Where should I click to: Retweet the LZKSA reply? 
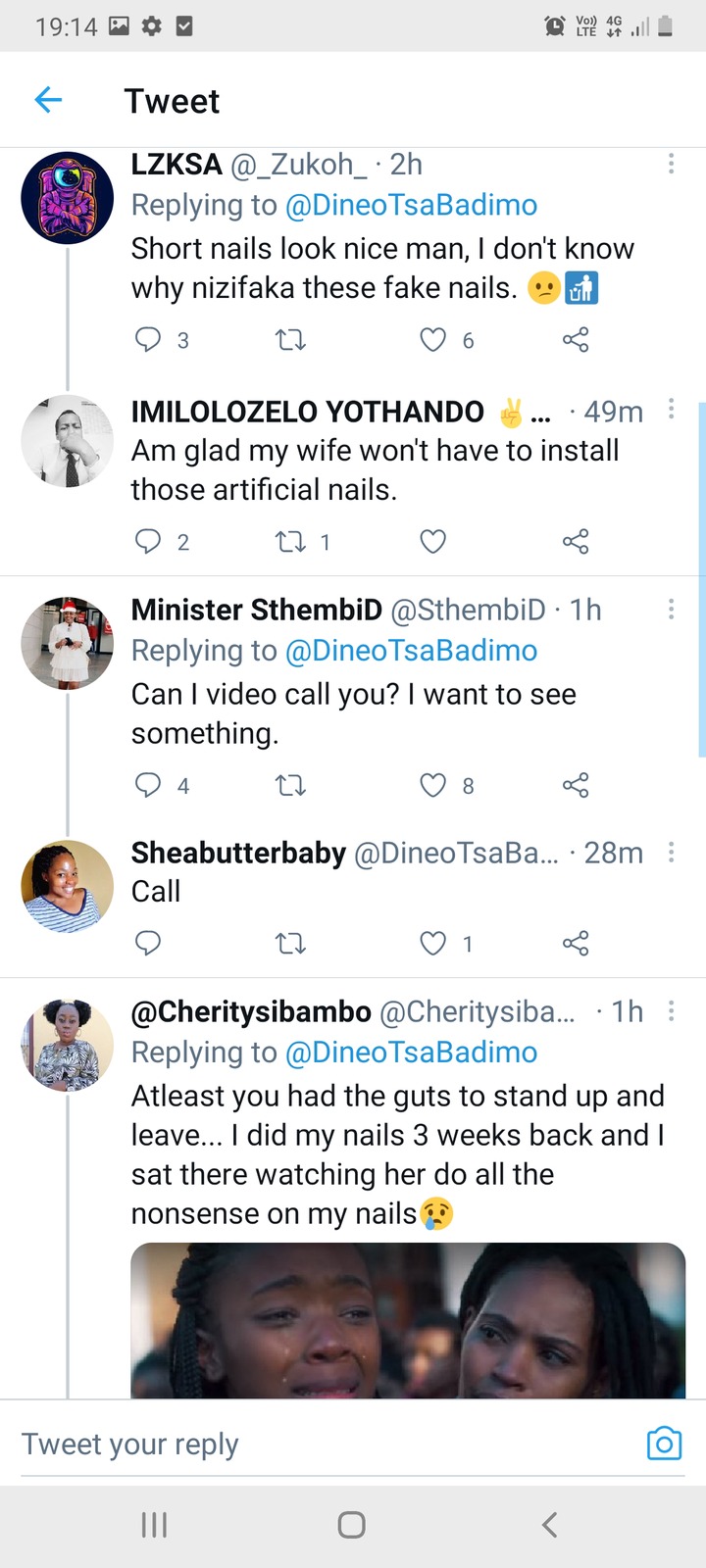pos(290,340)
